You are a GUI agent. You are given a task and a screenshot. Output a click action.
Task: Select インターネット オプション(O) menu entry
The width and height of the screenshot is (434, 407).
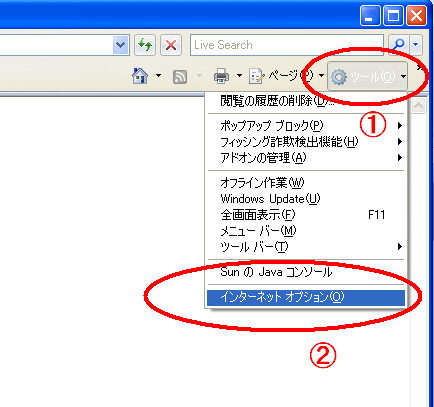(306, 297)
